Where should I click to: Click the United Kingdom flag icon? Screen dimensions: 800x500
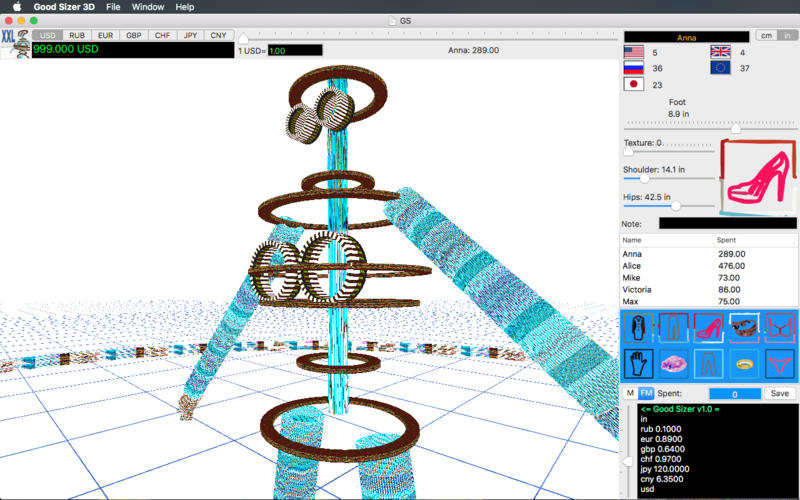(x=720, y=52)
